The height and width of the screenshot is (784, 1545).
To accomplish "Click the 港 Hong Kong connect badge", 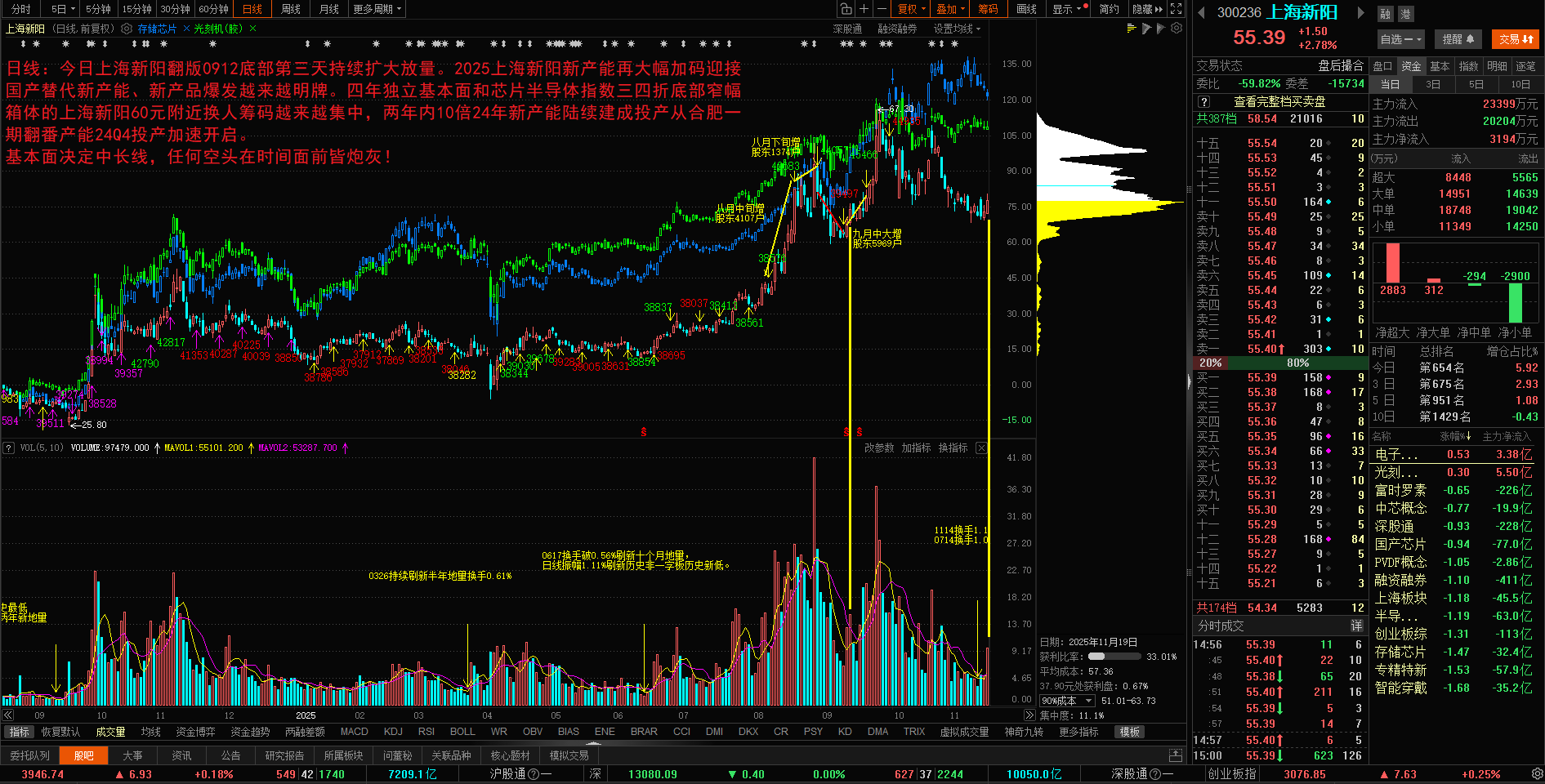I will click(x=1405, y=14).
